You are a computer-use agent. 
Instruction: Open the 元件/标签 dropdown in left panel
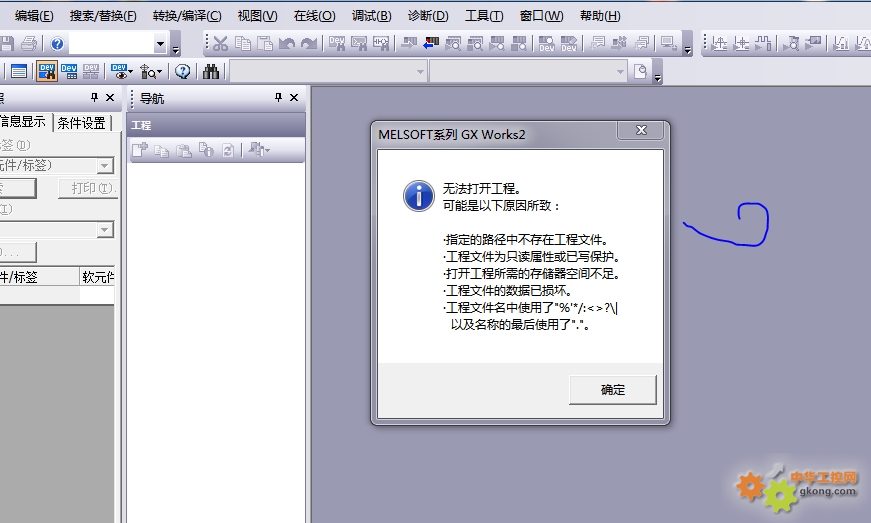[104, 165]
